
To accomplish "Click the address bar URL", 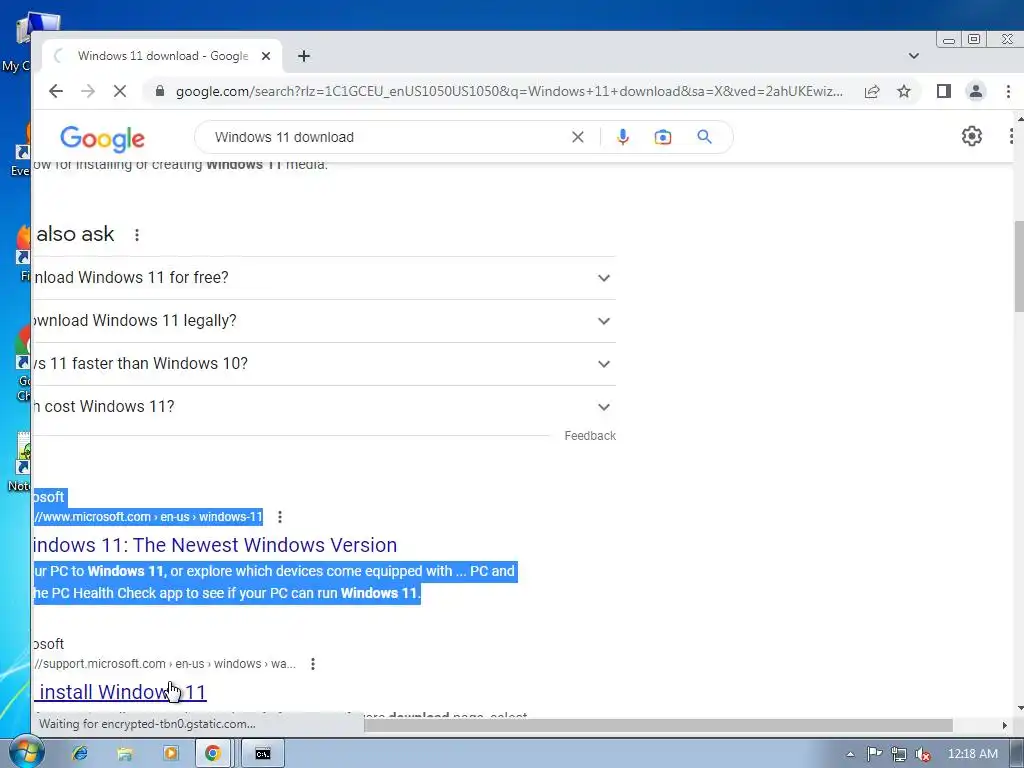I will pyautogui.click(x=509, y=91).
